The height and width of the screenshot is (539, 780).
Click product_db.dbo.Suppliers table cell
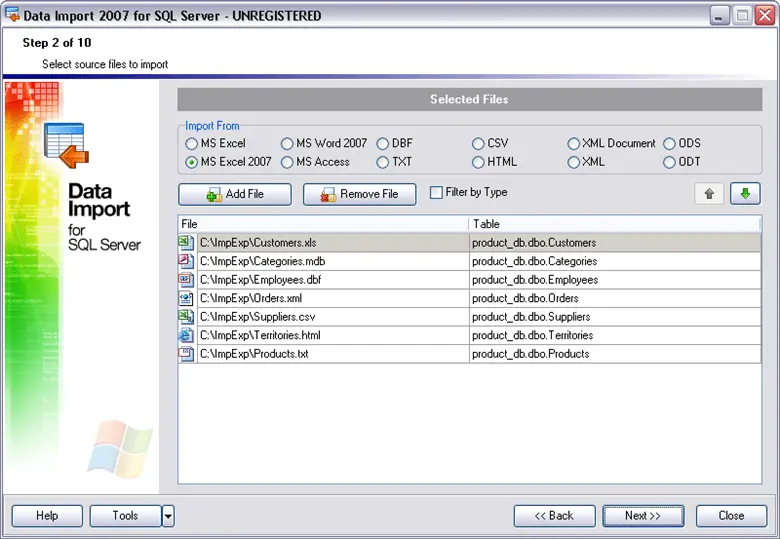point(615,317)
